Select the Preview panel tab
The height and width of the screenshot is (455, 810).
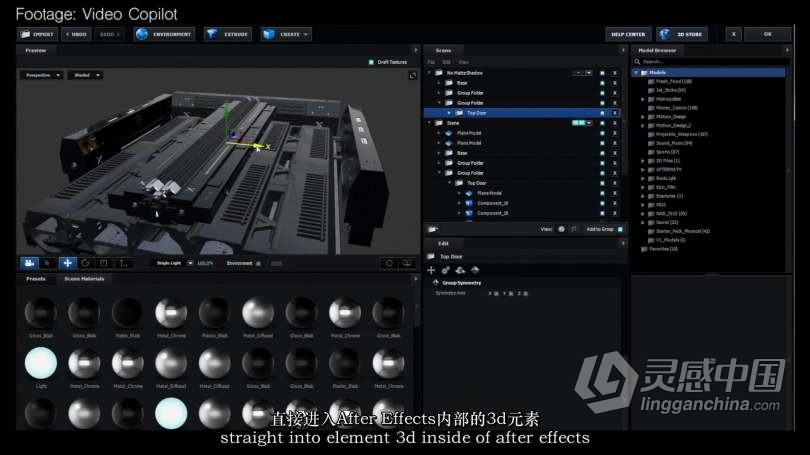(36, 51)
